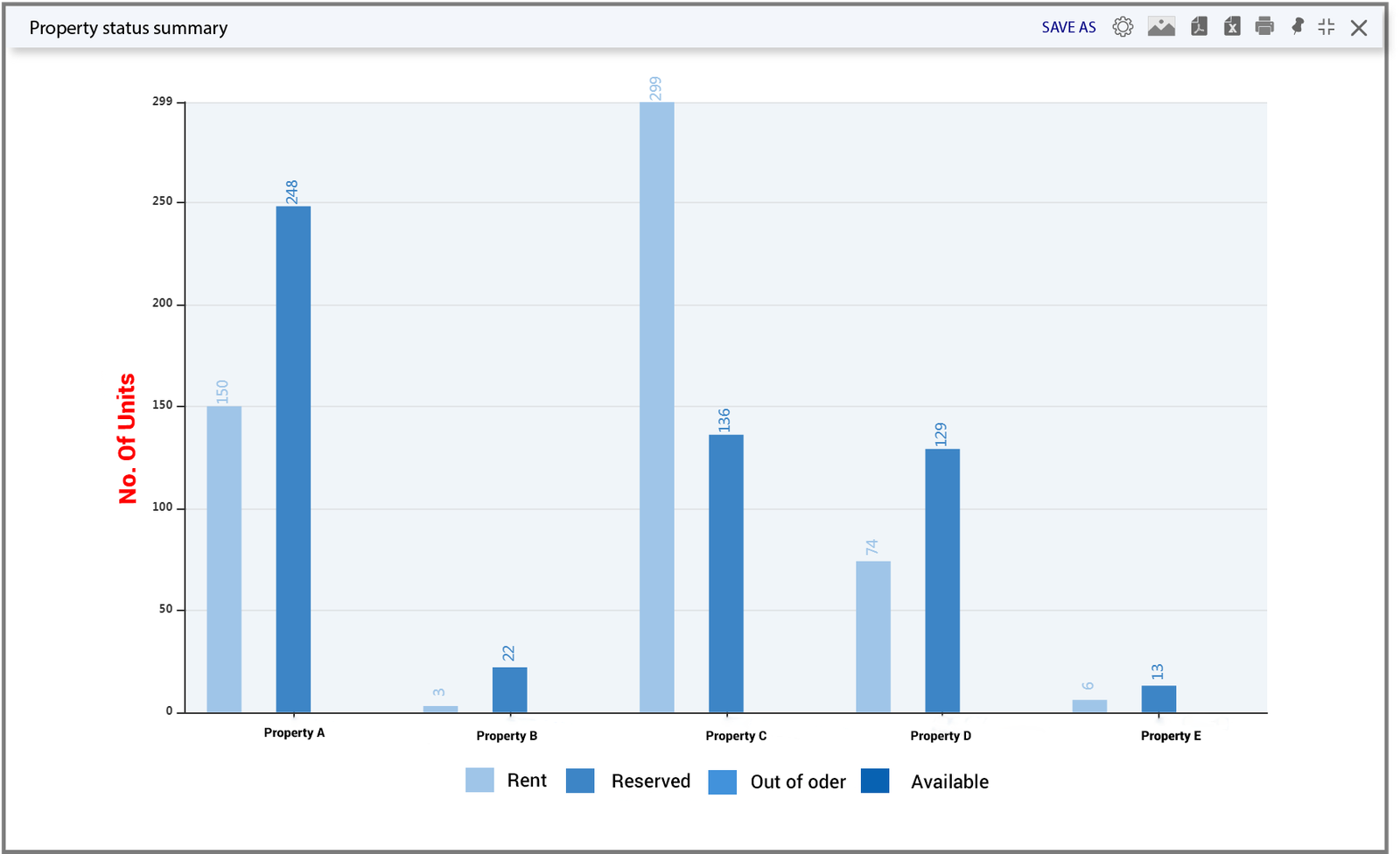The height and width of the screenshot is (854, 1400).
Task: Export chart as image
Action: click(1161, 27)
